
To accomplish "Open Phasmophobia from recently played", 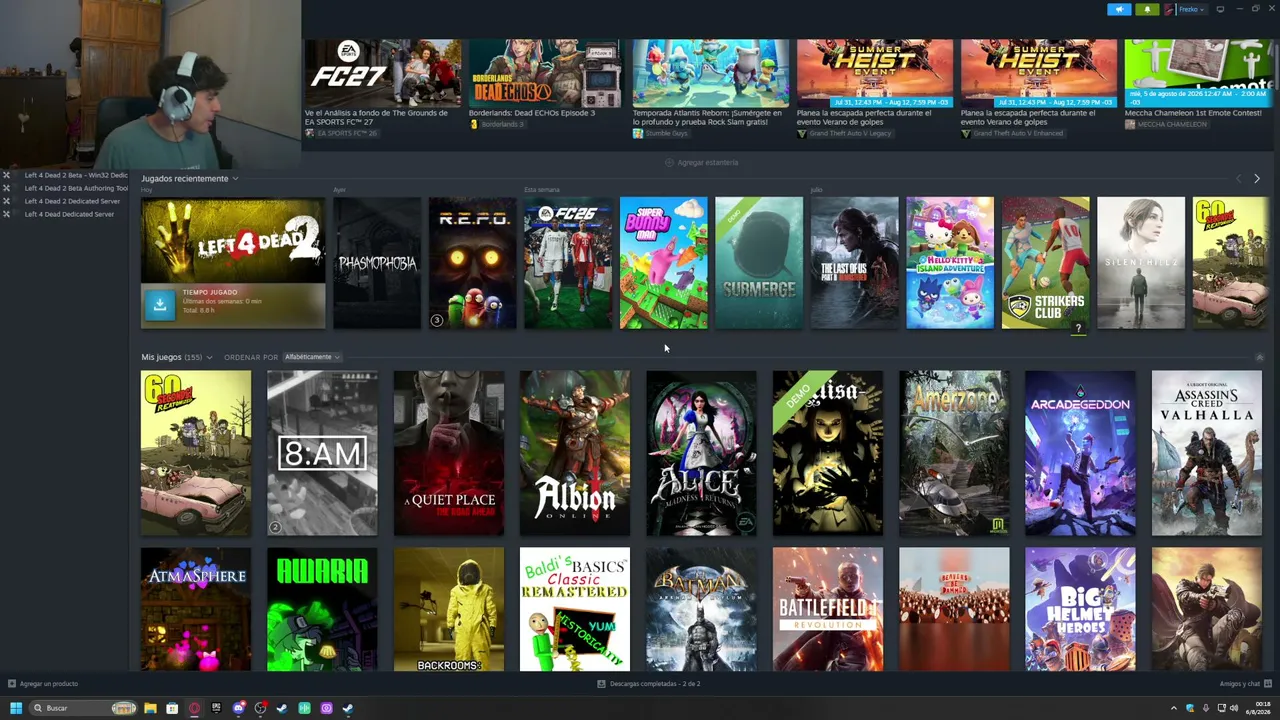I will click(377, 263).
